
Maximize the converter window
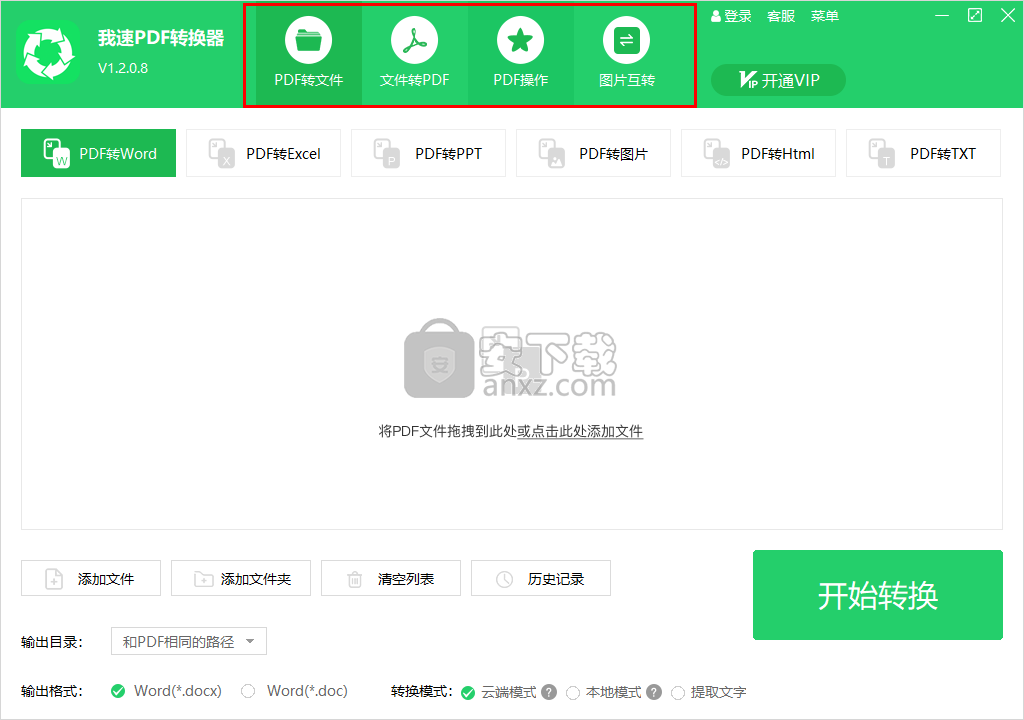[x=974, y=16]
